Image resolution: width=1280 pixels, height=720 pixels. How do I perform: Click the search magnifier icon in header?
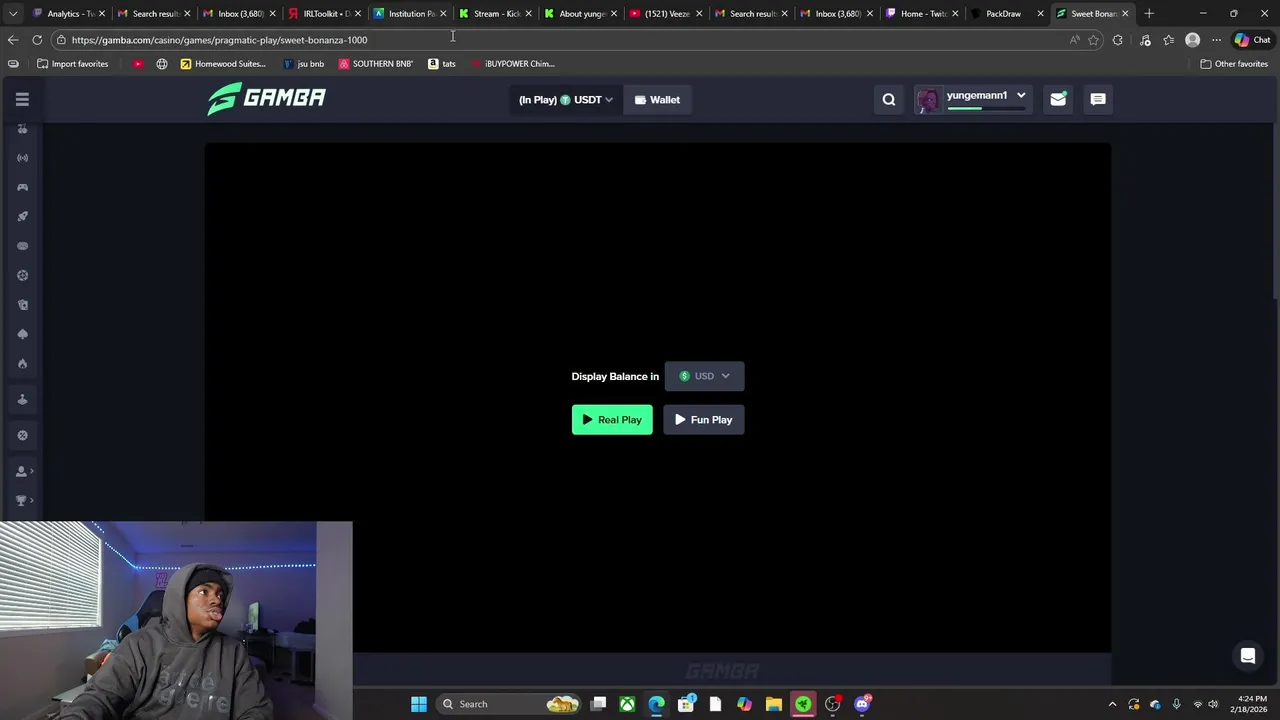[889, 99]
